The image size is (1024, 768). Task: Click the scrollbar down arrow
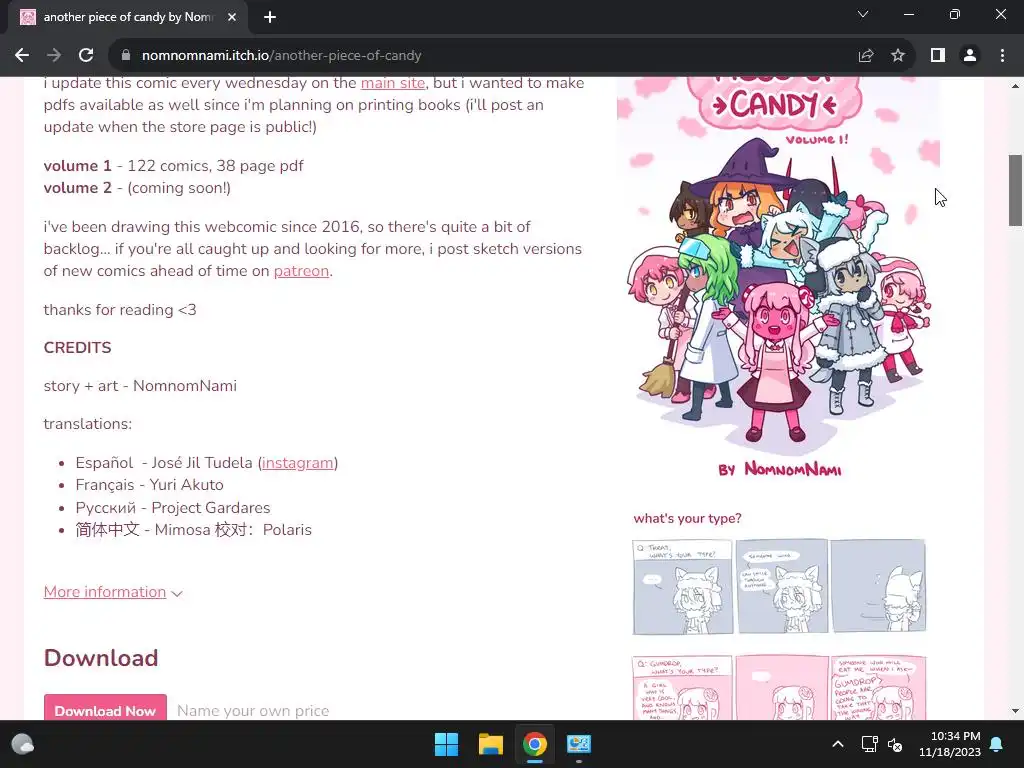coord(1015,711)
